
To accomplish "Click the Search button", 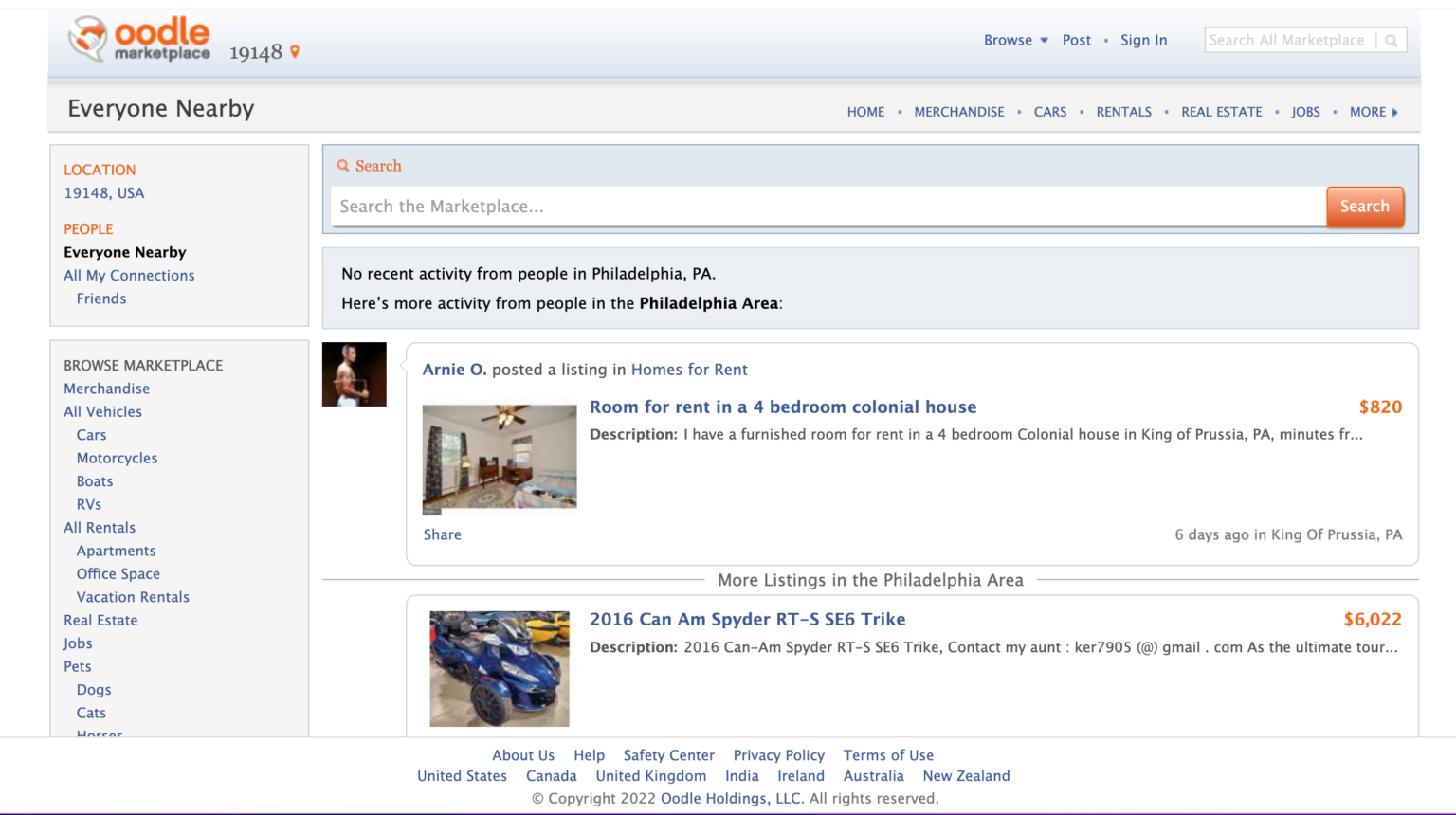I will (1365, 207).
